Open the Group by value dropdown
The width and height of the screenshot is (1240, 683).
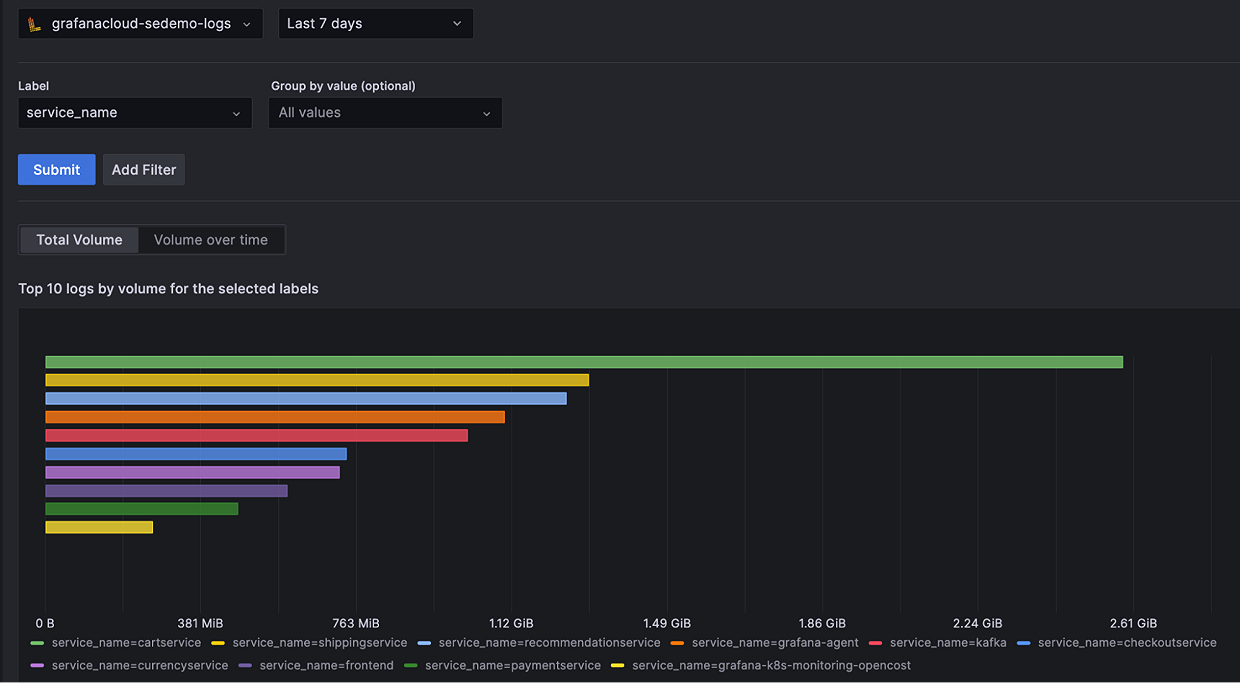[x=385, y=113]
